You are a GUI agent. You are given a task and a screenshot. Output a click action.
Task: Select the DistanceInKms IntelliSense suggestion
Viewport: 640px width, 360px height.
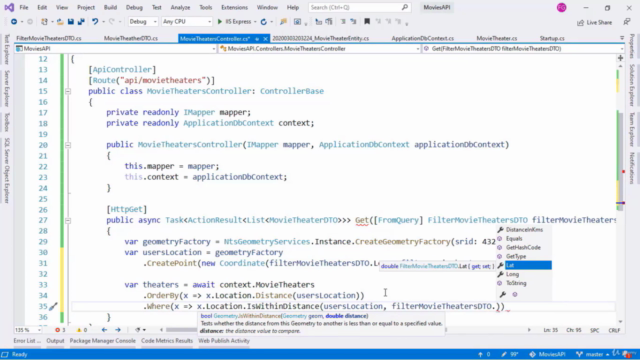pos(524,230)
